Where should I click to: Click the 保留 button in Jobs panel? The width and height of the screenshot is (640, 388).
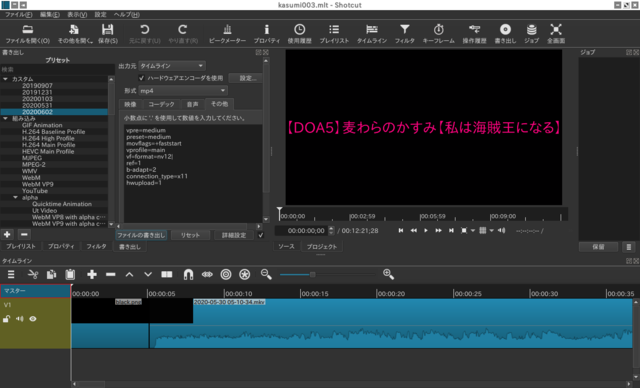[x=598, y=247]
